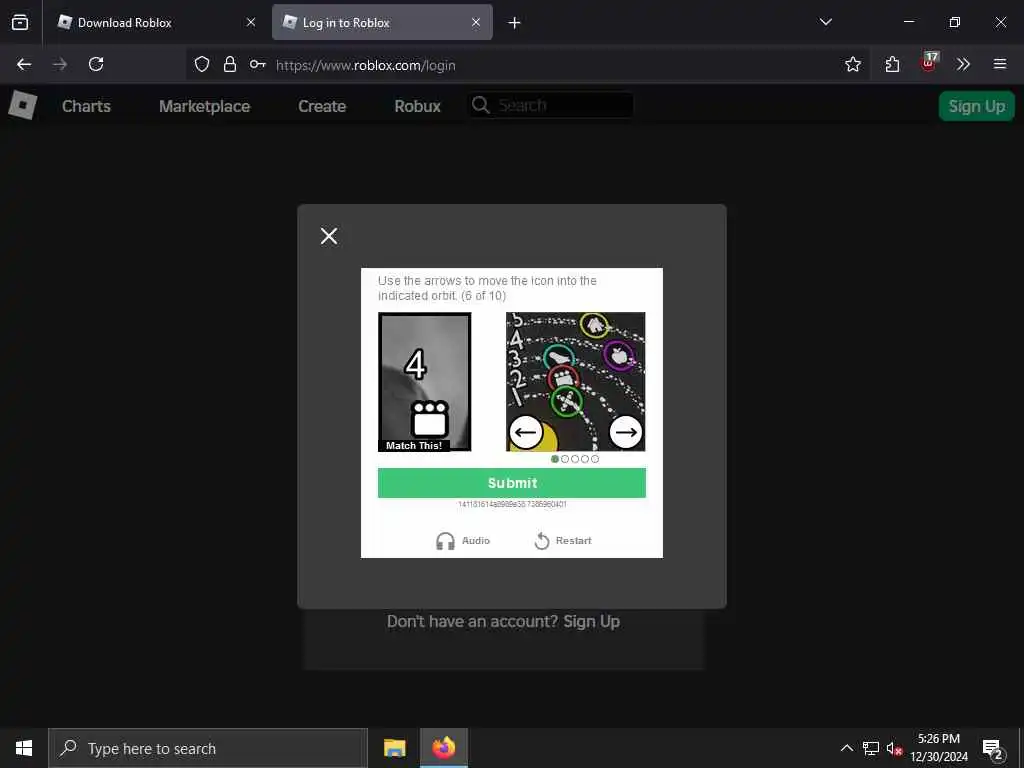
Task: Submit the captcha answer
Action: [x=511, y=483]
